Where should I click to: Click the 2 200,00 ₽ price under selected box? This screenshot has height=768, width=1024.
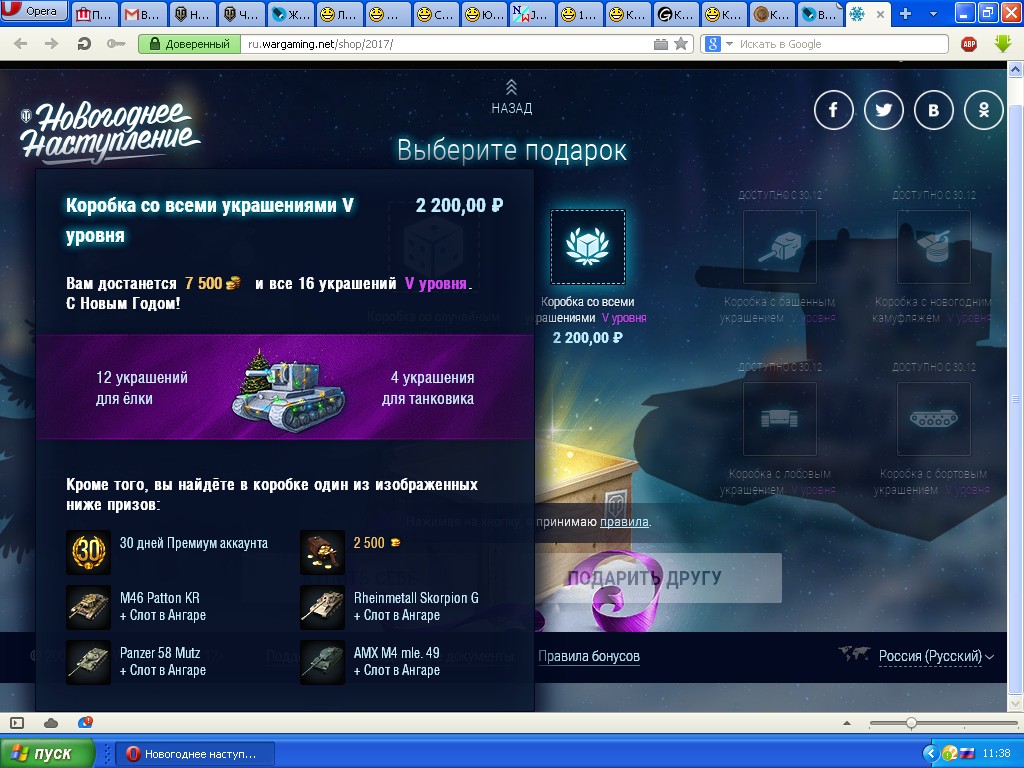[x=588, y=338]
